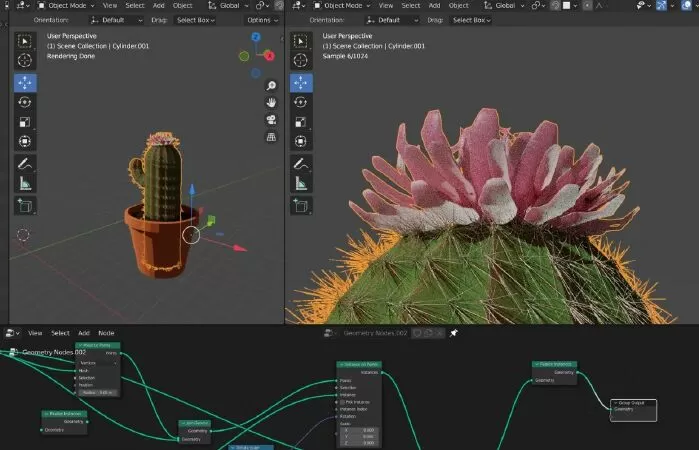Activate the Transform tool in left viewport

[x=25, y=142]
